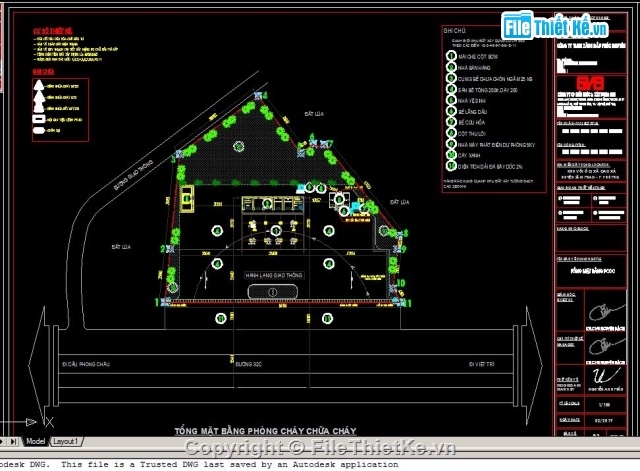Viewport: 640px width, 471px height.
Task: Click the 'ĐƯỜNG 32C' road label
Action: [x=249, y=364]
